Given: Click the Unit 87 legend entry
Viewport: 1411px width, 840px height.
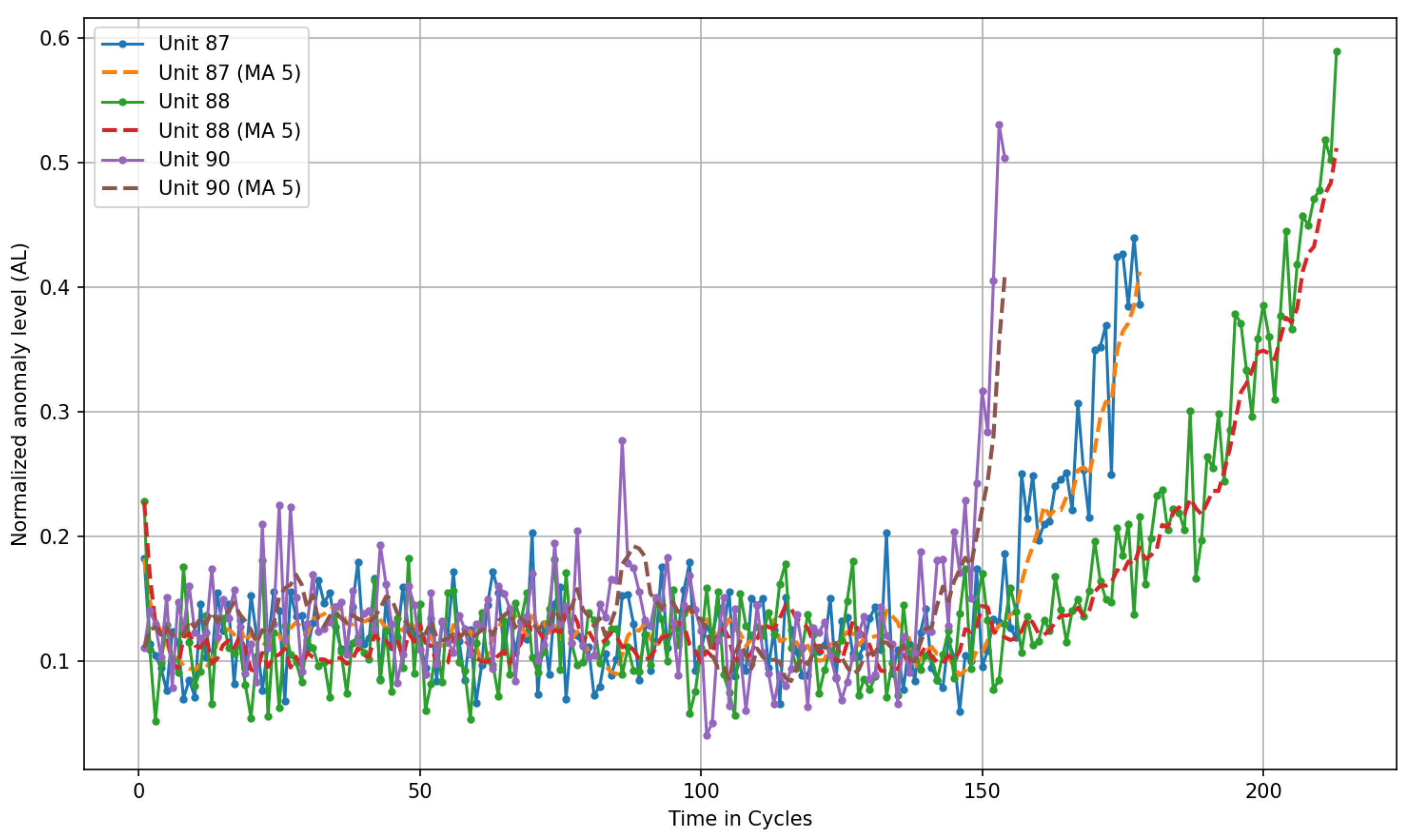Looking at the screenshot, I should point(194,44).
